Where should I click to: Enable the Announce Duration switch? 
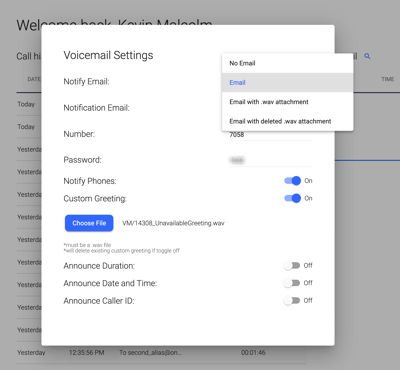pyautogui.click(x=292, y=266)
